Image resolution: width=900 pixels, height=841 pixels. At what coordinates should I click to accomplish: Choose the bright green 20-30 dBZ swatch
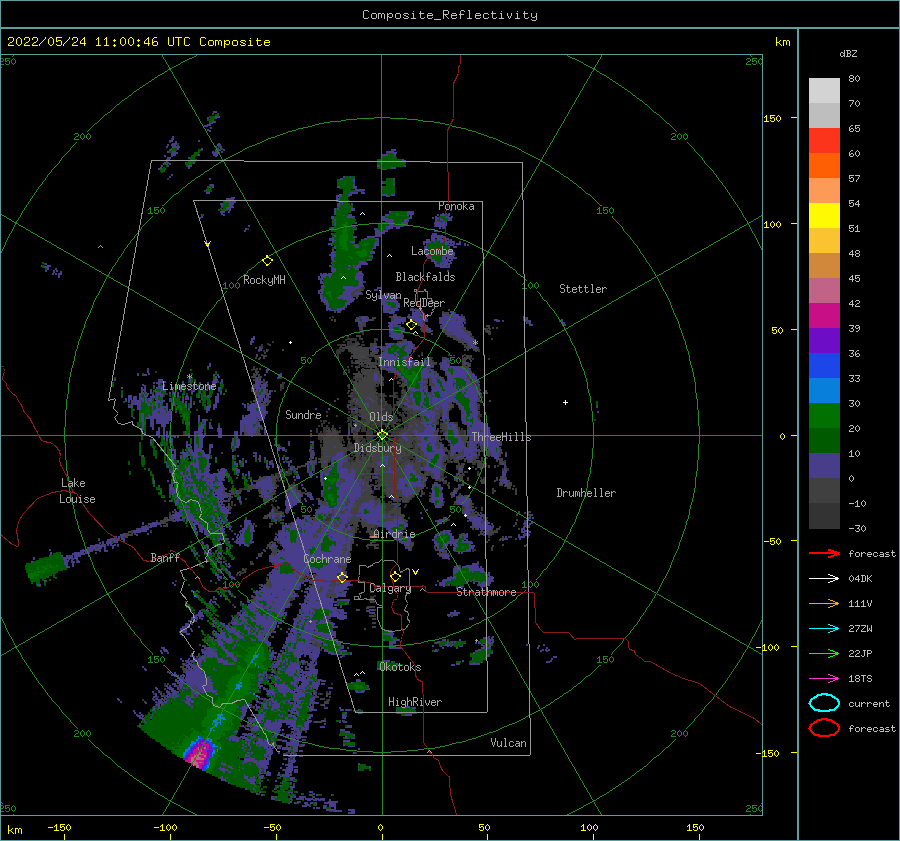coord(824,416)
